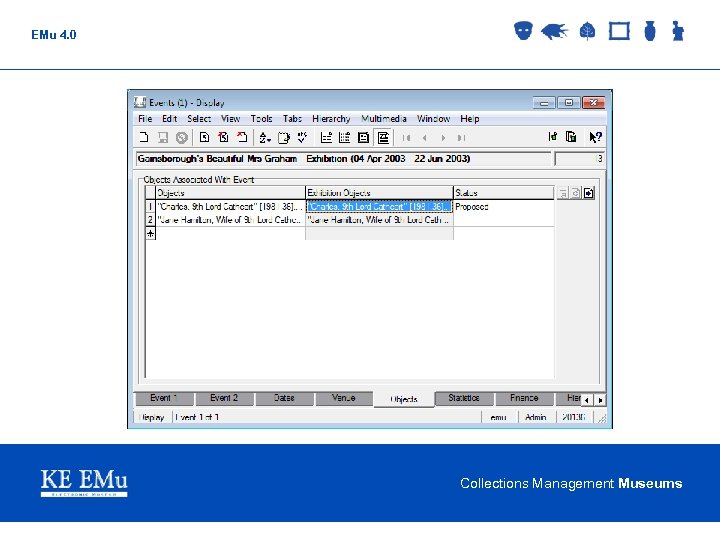
Task: Select row 2 Exhibition Objects cell Jane Hamilton
Action: [x=379, y=220]
